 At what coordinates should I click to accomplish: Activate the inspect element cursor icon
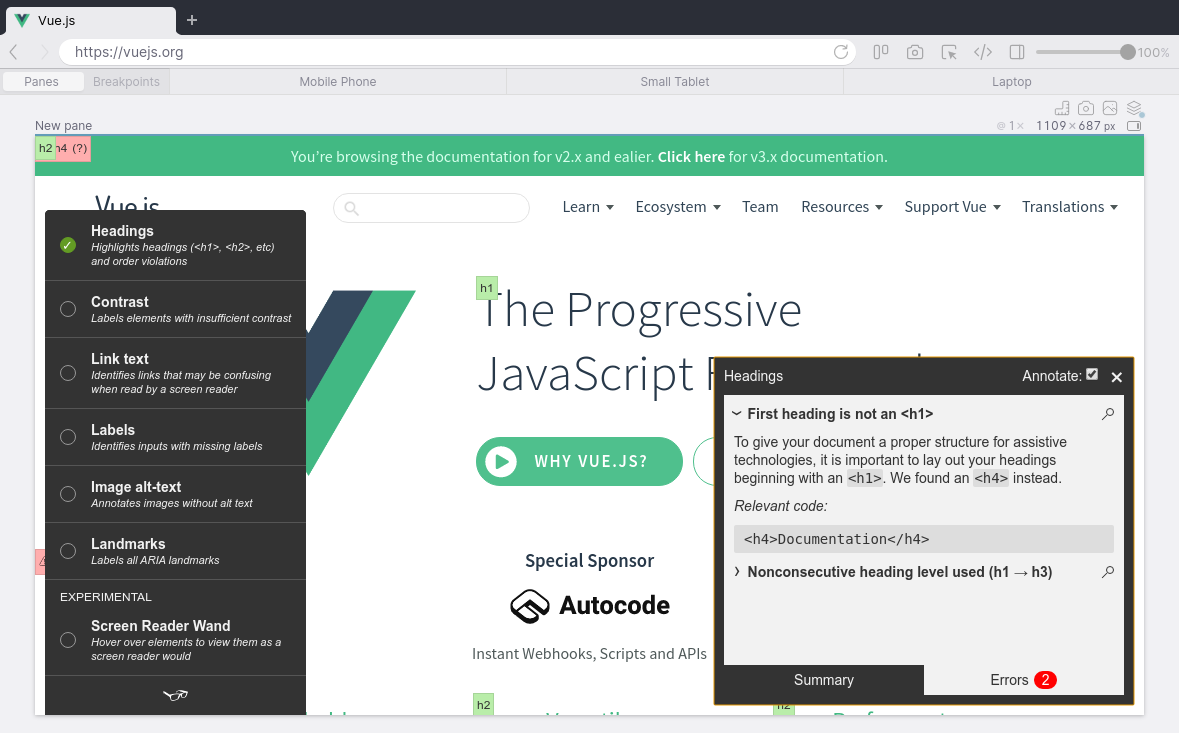click(x=949, y=52)
